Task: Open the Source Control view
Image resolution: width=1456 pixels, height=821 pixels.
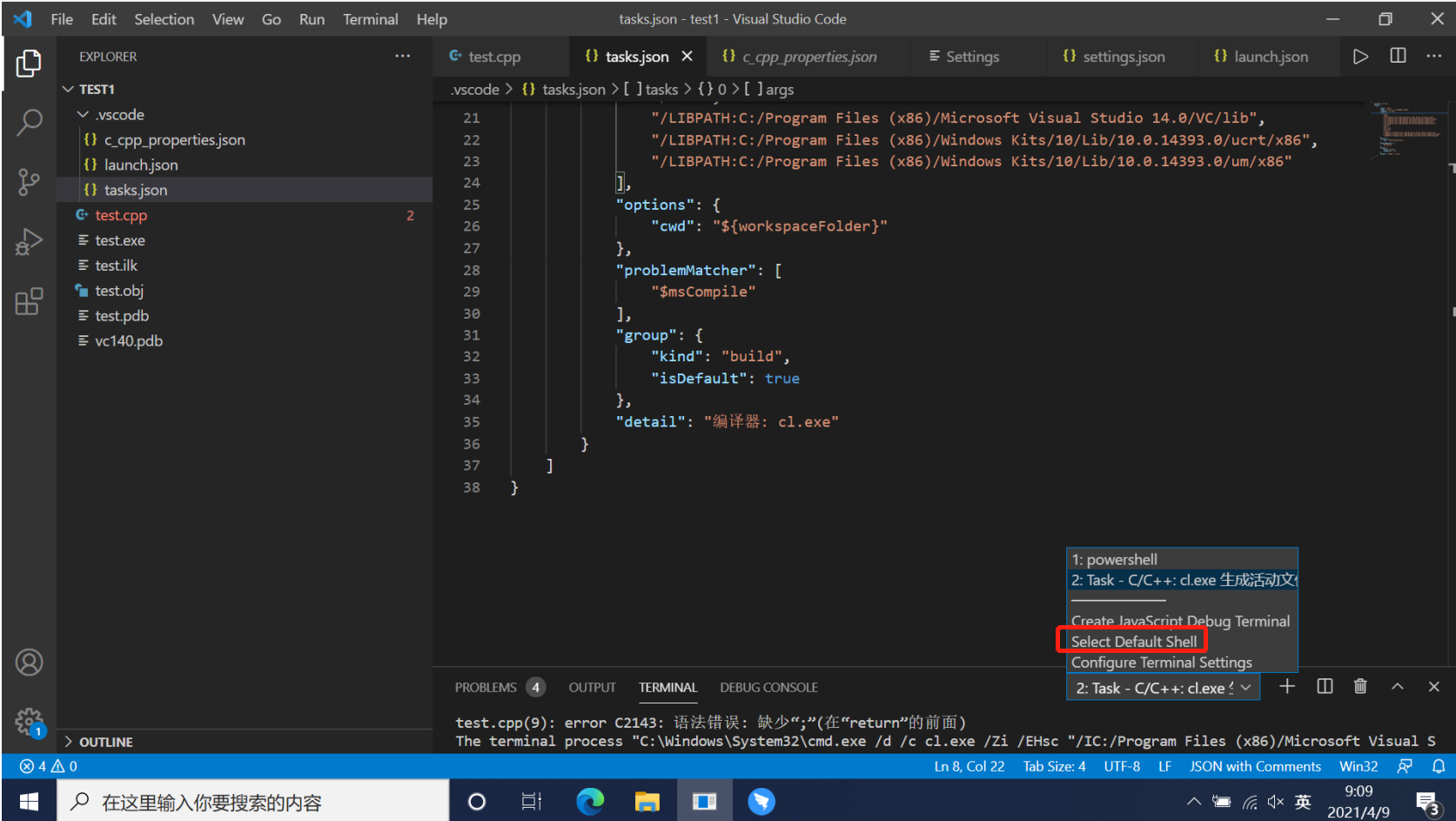Action: click(x=29, y=182)
